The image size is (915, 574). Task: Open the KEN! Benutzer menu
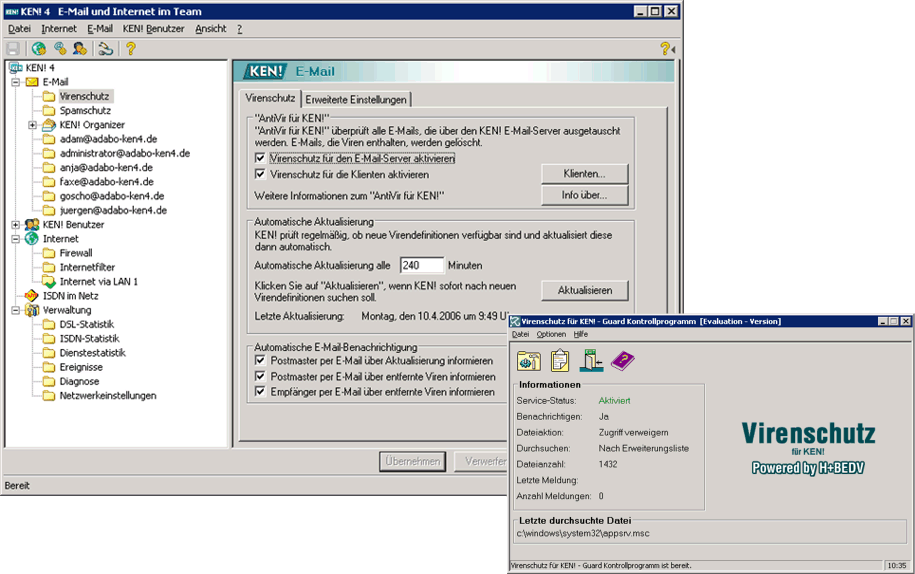pyautogui.click(x=153, y=29)
